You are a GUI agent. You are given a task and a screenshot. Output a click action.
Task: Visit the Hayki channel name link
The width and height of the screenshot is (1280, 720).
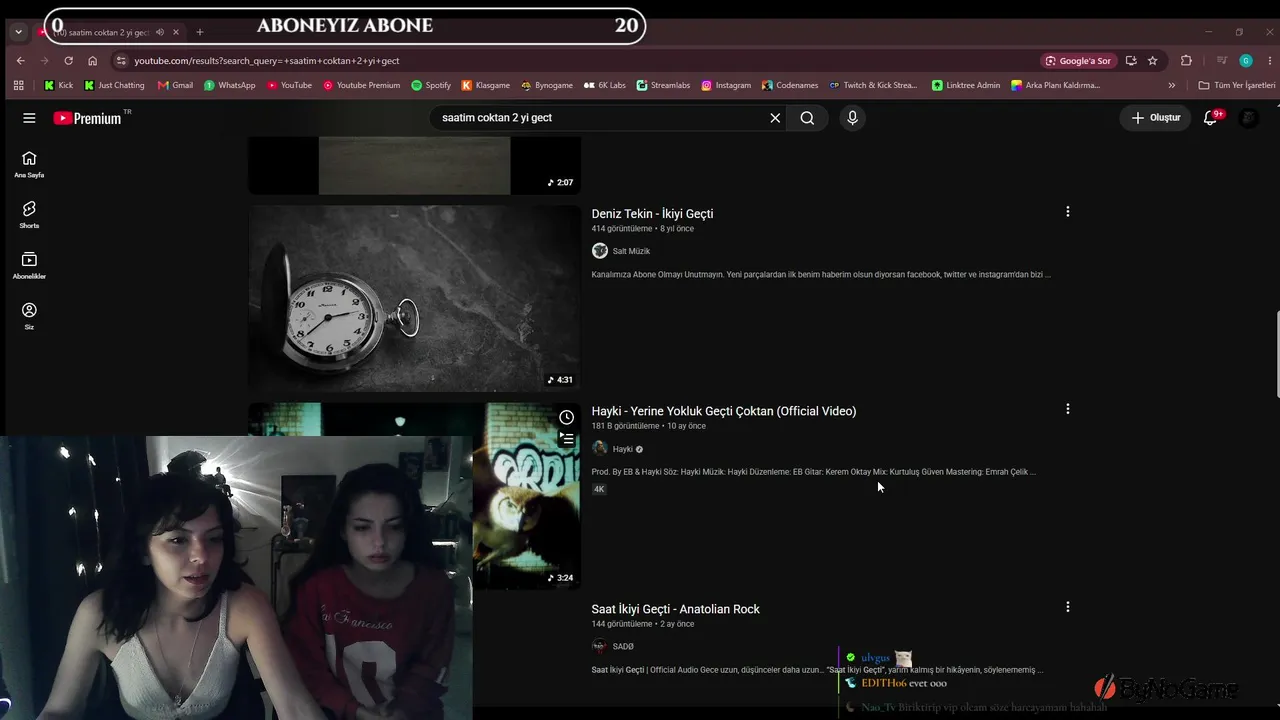(x=623, y=449)
